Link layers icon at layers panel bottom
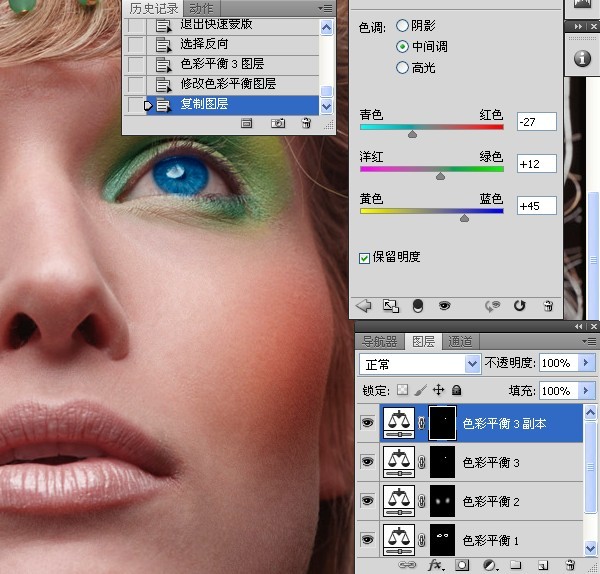The width and height of the screenshot is (600, 574). (x=407, y=565)
